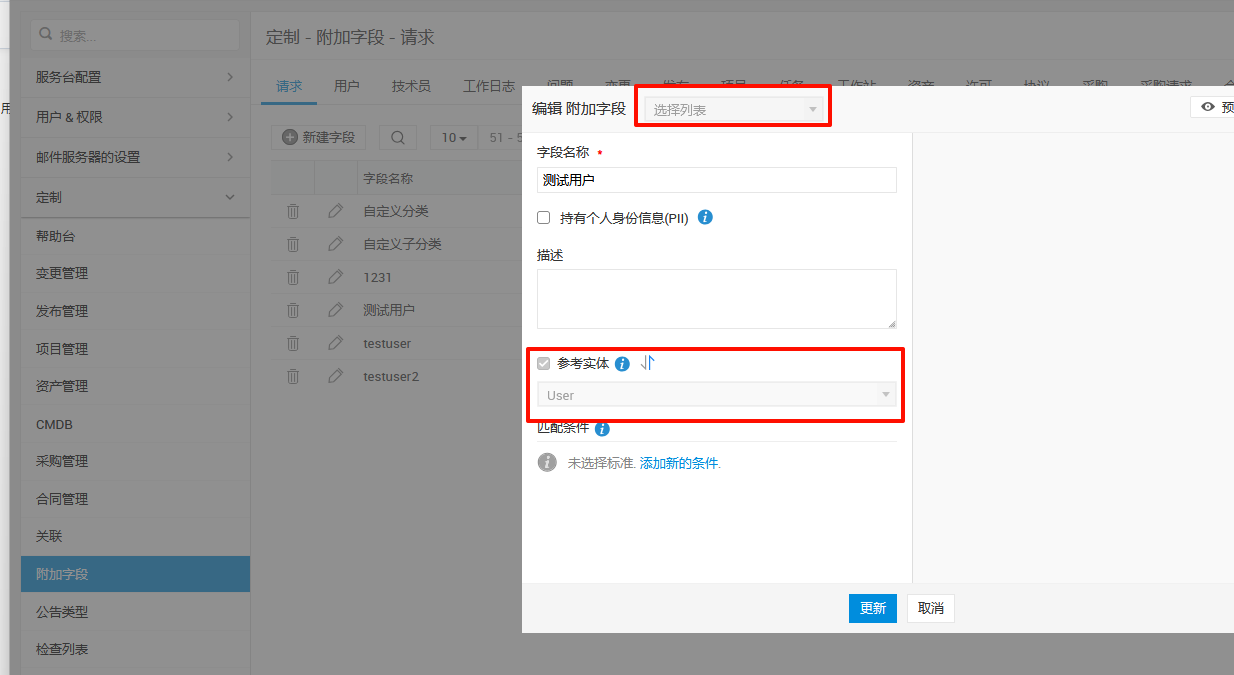Edit the 自定义子分类 field
The width and height of the screenshot is (1234, 675).
coord(335,244)
